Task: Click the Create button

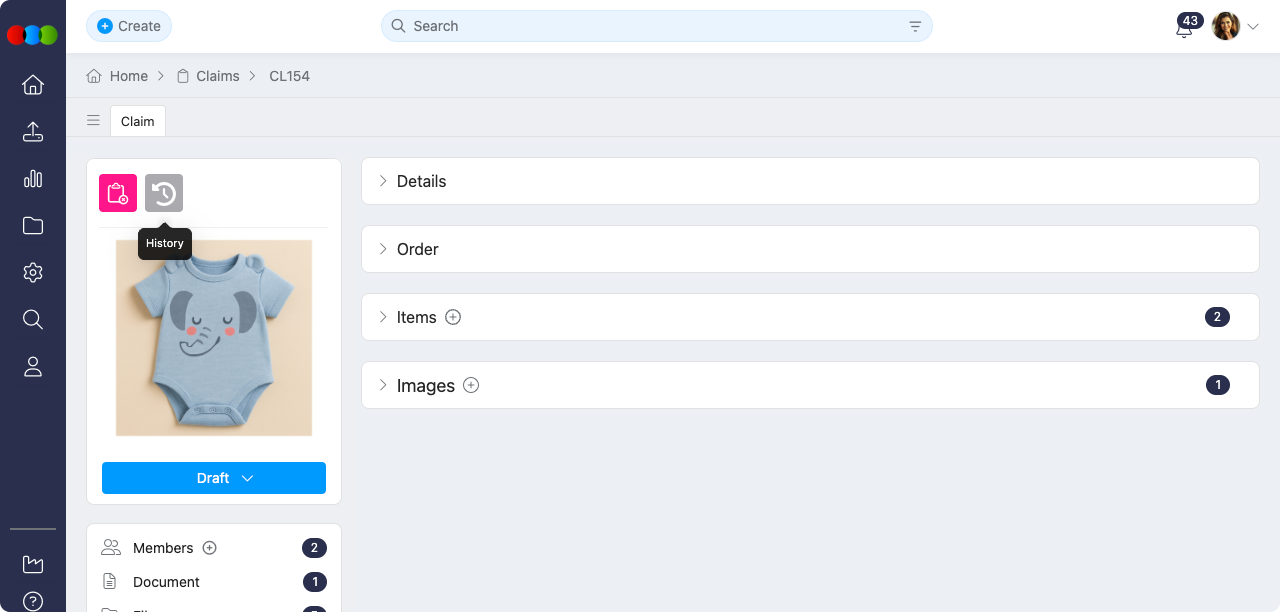Action: pyautogui.click(x=129, y=26)
